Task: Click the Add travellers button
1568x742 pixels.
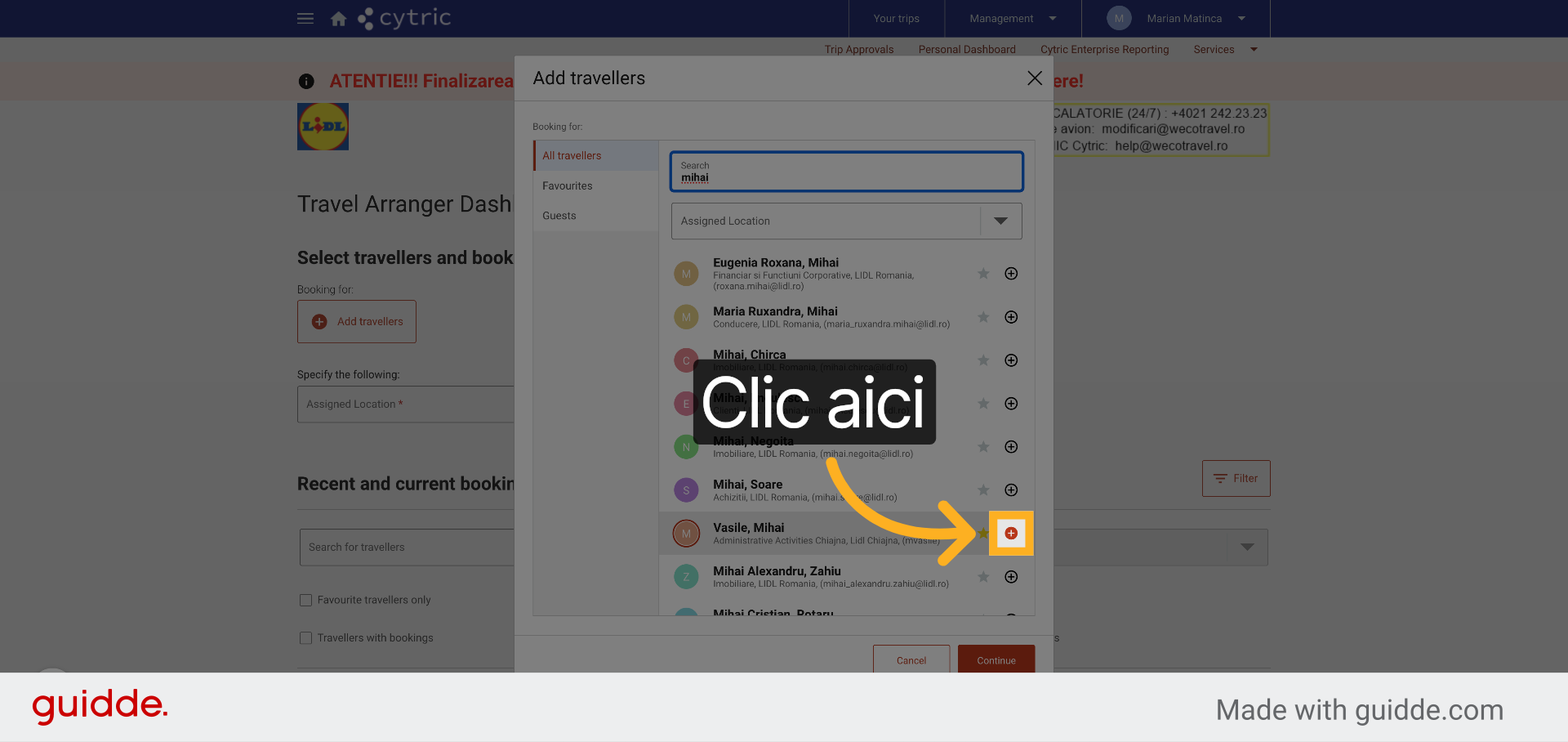Action: pyautogui.click(x=357, y=322)
